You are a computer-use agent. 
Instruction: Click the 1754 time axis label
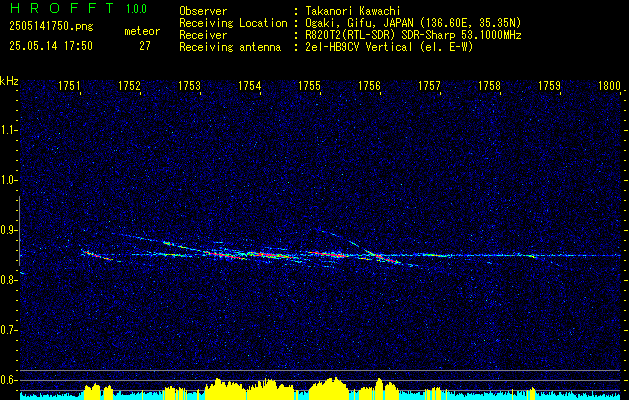click(x=250, y=86)
